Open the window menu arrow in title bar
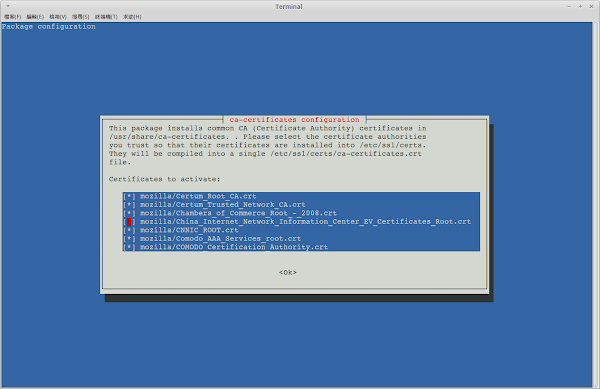Viewport: 600px width, 389px height. (x=8, y=6)
